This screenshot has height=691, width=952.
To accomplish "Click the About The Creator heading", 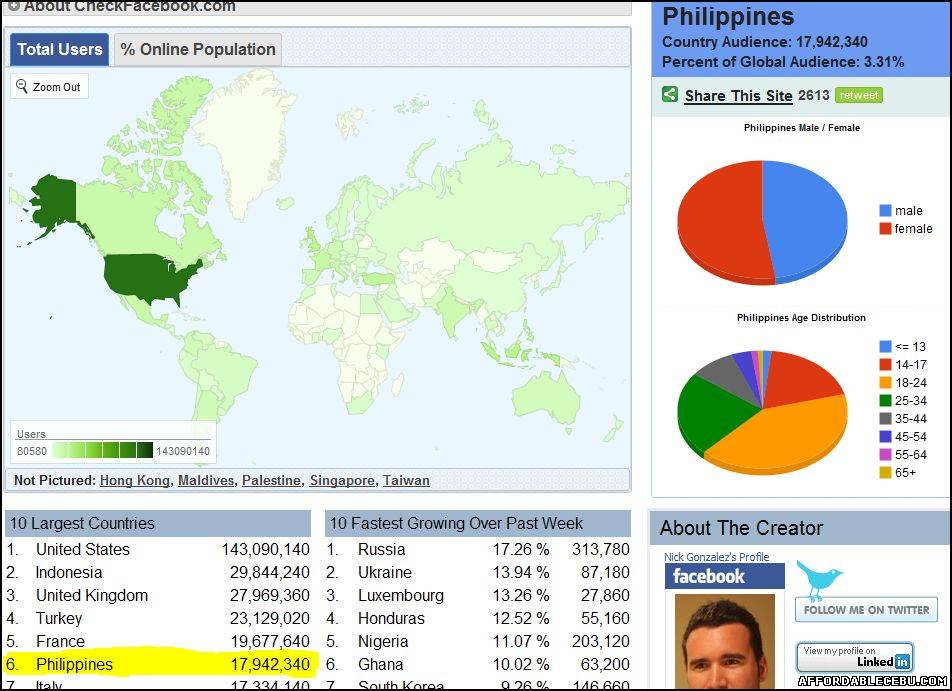I will (741, 528).
